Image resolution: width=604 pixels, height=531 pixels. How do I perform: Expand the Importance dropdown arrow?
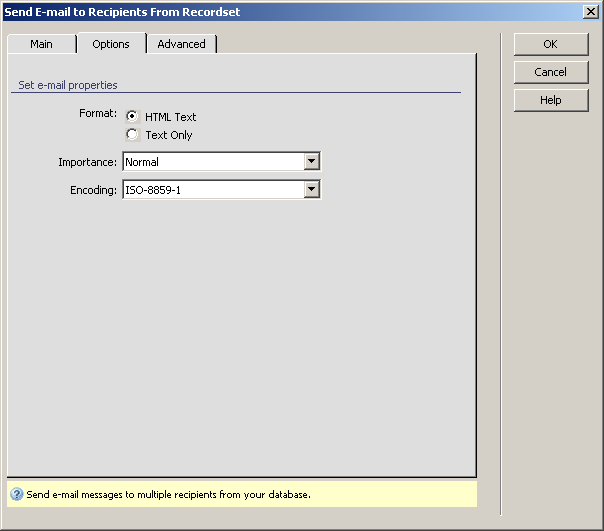(x=311, y=161)
